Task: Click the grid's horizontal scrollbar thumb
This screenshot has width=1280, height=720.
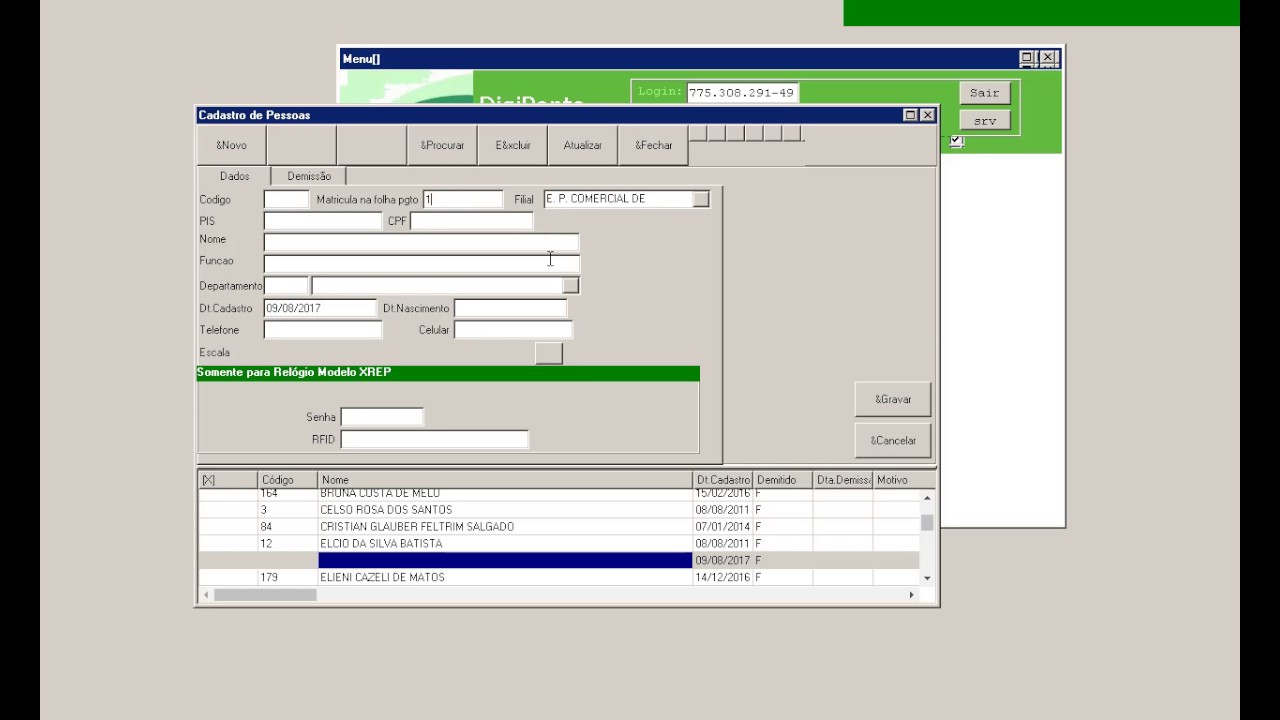Action: pyautogui.click(x=265, y=595)
